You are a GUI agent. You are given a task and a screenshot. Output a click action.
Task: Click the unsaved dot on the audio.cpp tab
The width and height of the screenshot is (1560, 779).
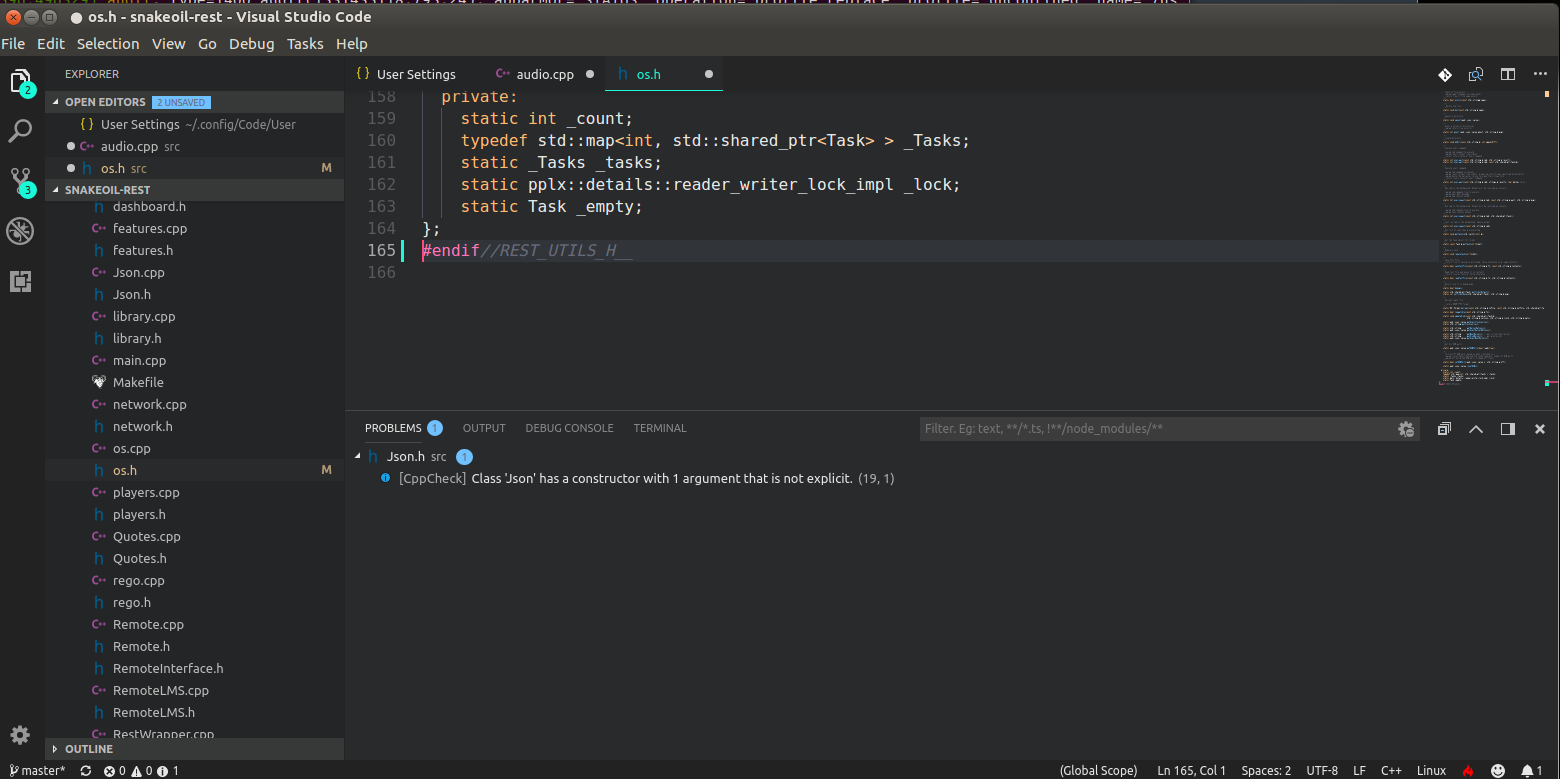click(590, 74)
